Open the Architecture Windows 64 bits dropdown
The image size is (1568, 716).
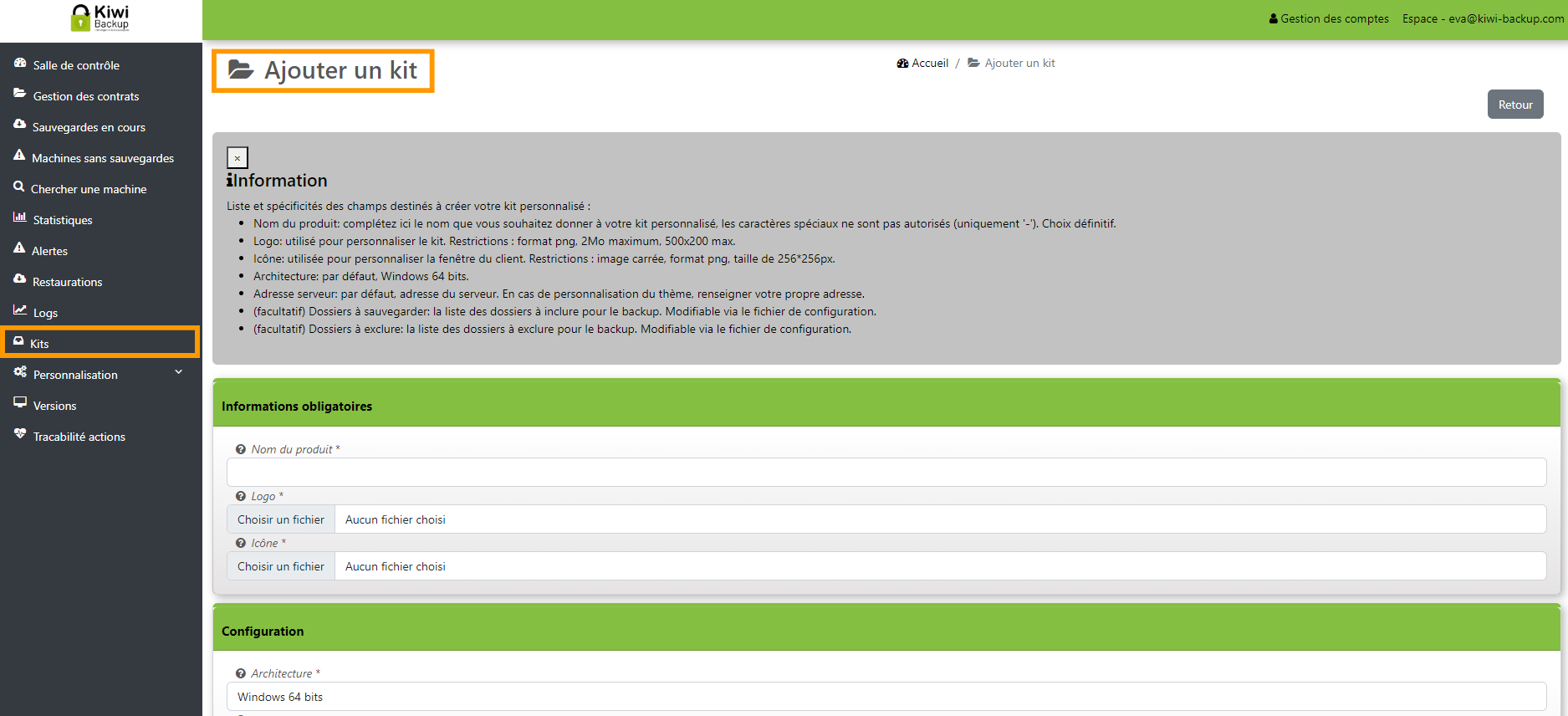pyautogui.click(x=886, y=697)
